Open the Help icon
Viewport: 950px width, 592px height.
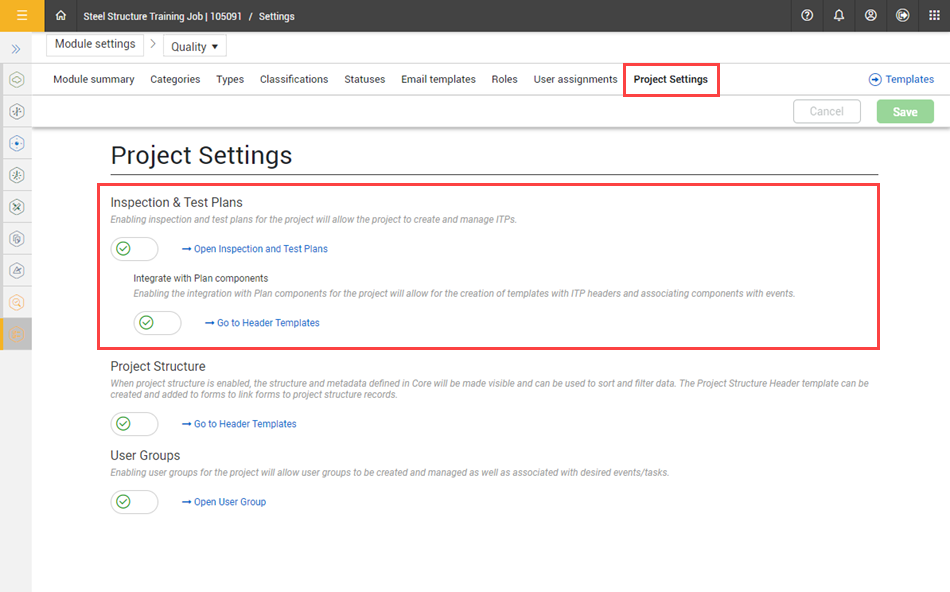pos(807,16)
